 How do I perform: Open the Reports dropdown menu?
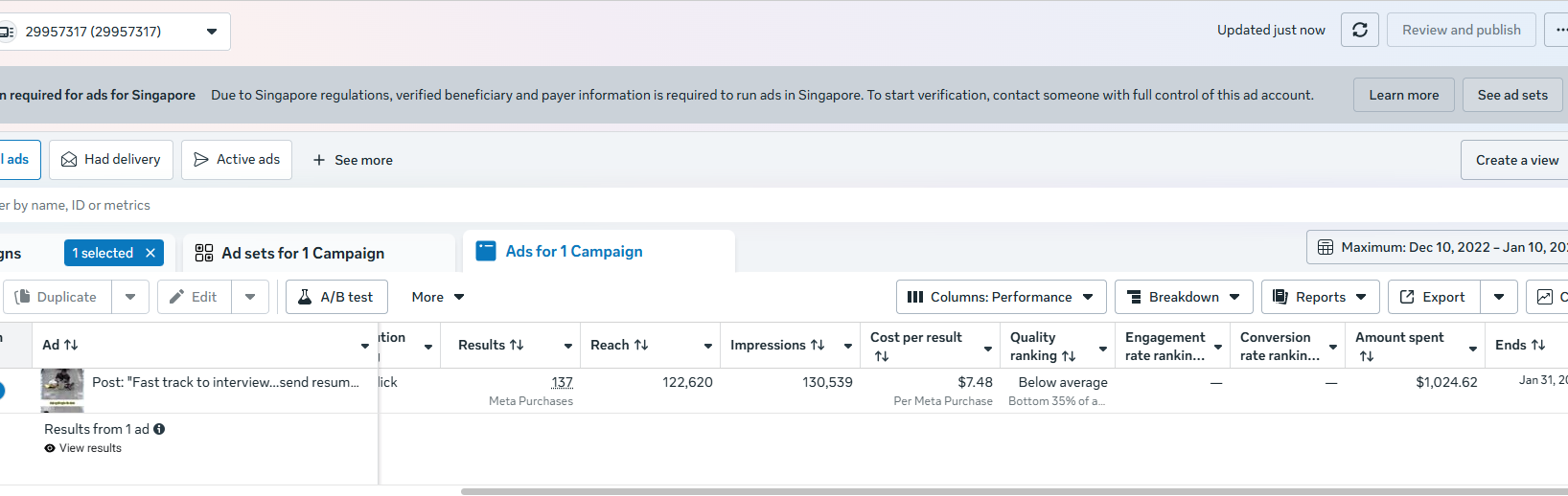pyautogui.click(x=1320, y=297)
